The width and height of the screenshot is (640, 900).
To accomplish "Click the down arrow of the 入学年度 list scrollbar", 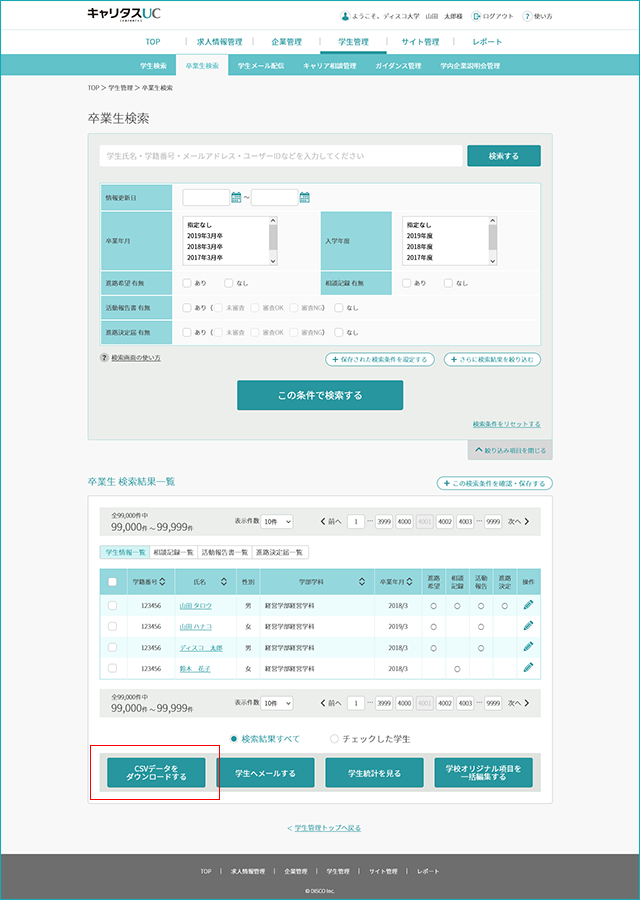I will (x=492, y=261).
